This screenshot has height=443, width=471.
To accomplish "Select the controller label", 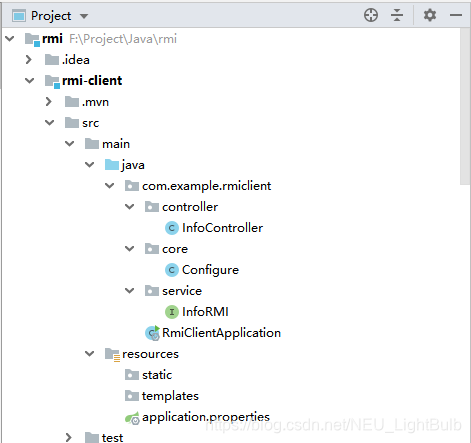I will click(x=190, y=207).
